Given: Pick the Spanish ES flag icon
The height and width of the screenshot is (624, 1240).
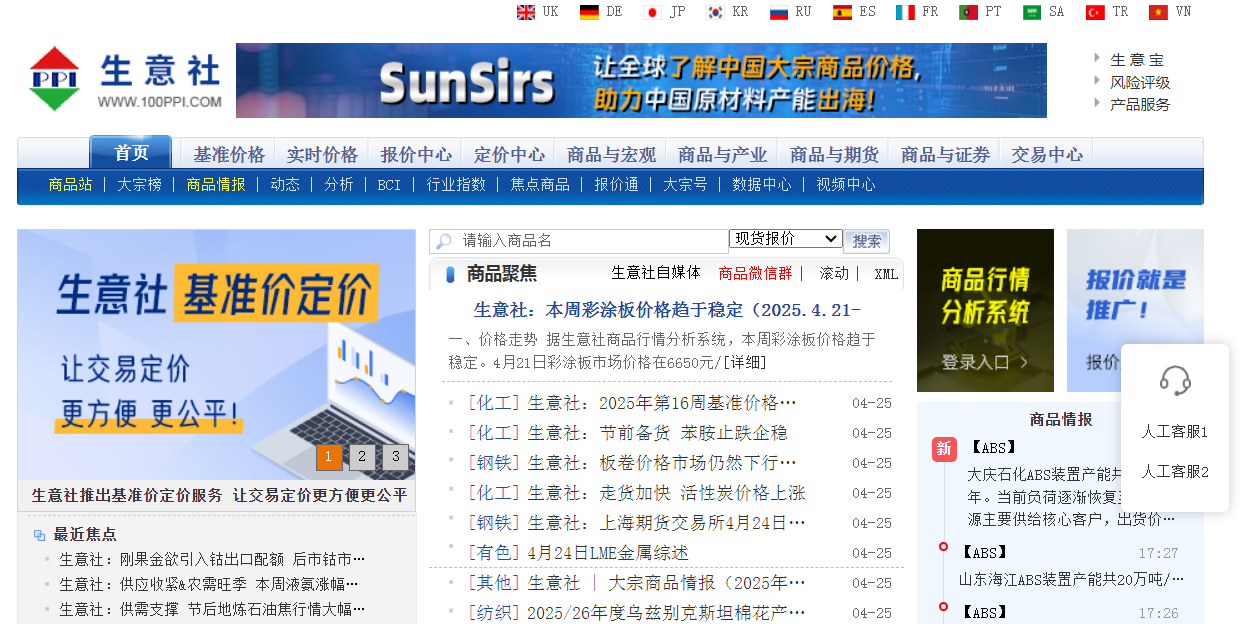Looking at the screenshot, I should pyautogui.click(x=842, y=12).
